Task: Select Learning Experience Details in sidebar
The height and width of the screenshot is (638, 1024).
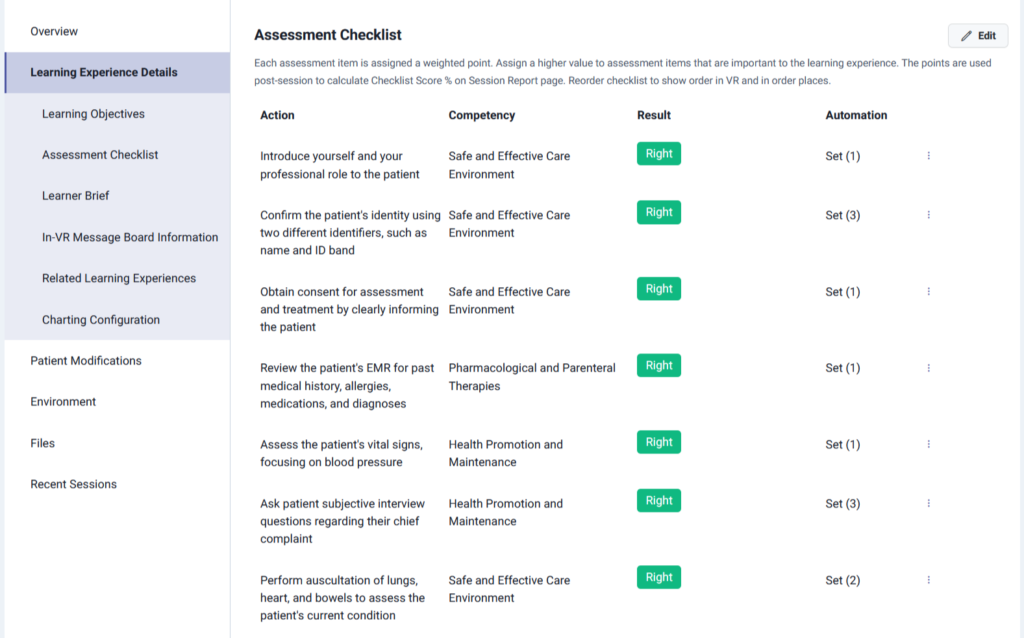Action: point(104,73)
